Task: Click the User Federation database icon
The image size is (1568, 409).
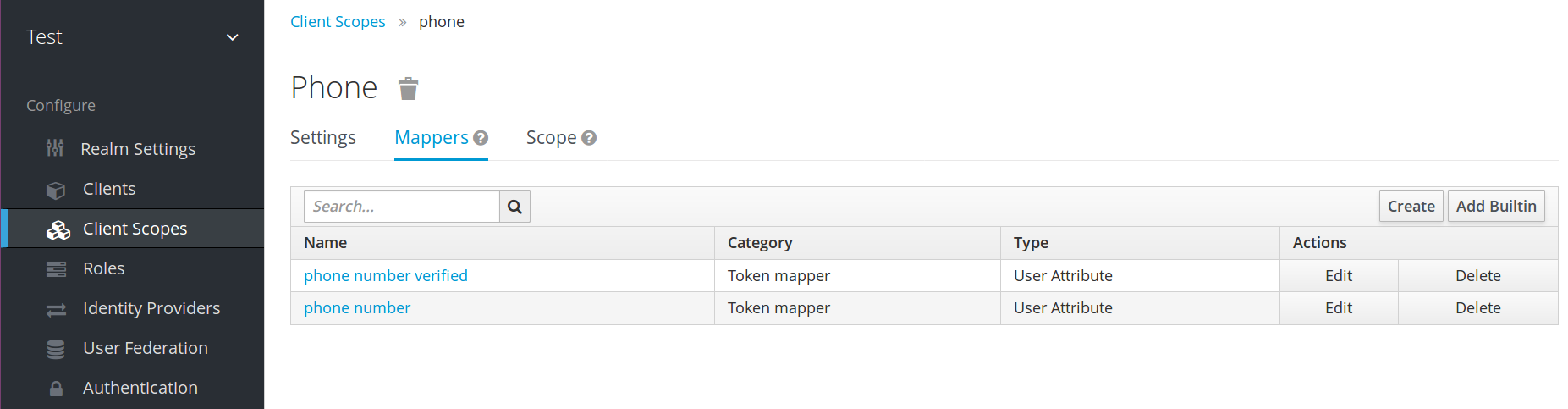Action: coord(56,349)
